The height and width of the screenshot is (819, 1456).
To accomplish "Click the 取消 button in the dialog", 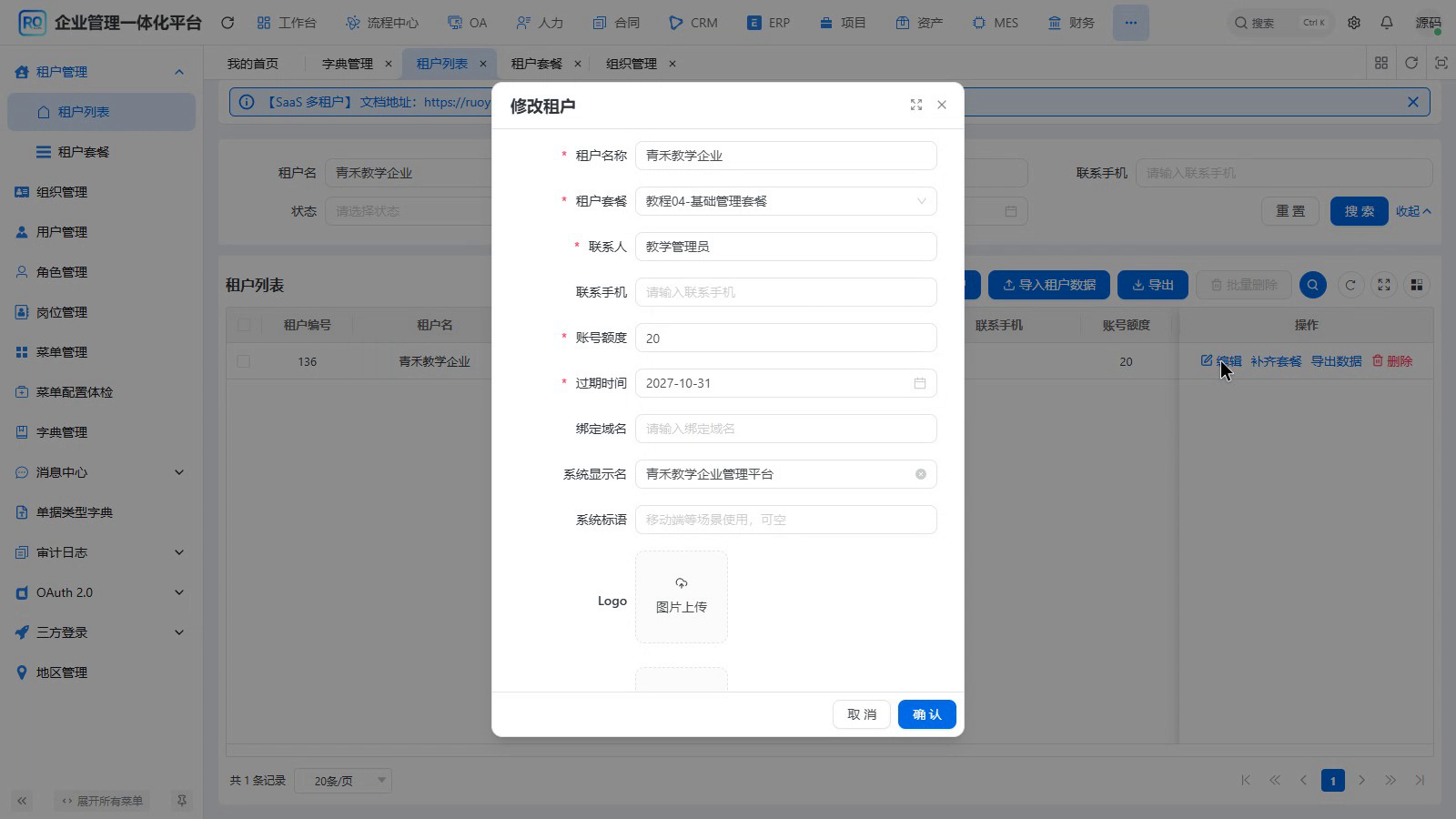I will (x=862, y=714).
